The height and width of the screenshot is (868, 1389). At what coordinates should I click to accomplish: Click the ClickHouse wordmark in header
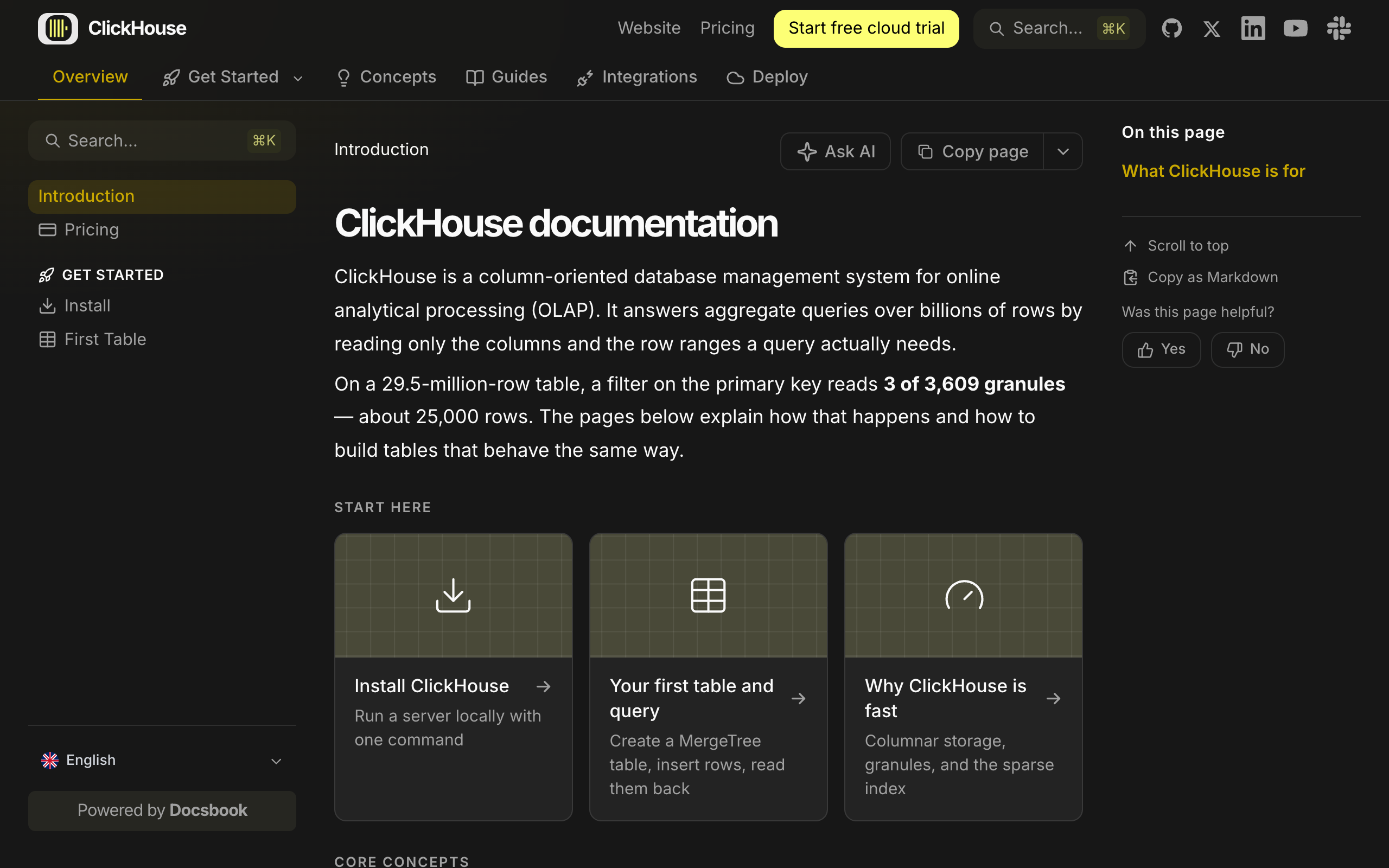point(137,28)
